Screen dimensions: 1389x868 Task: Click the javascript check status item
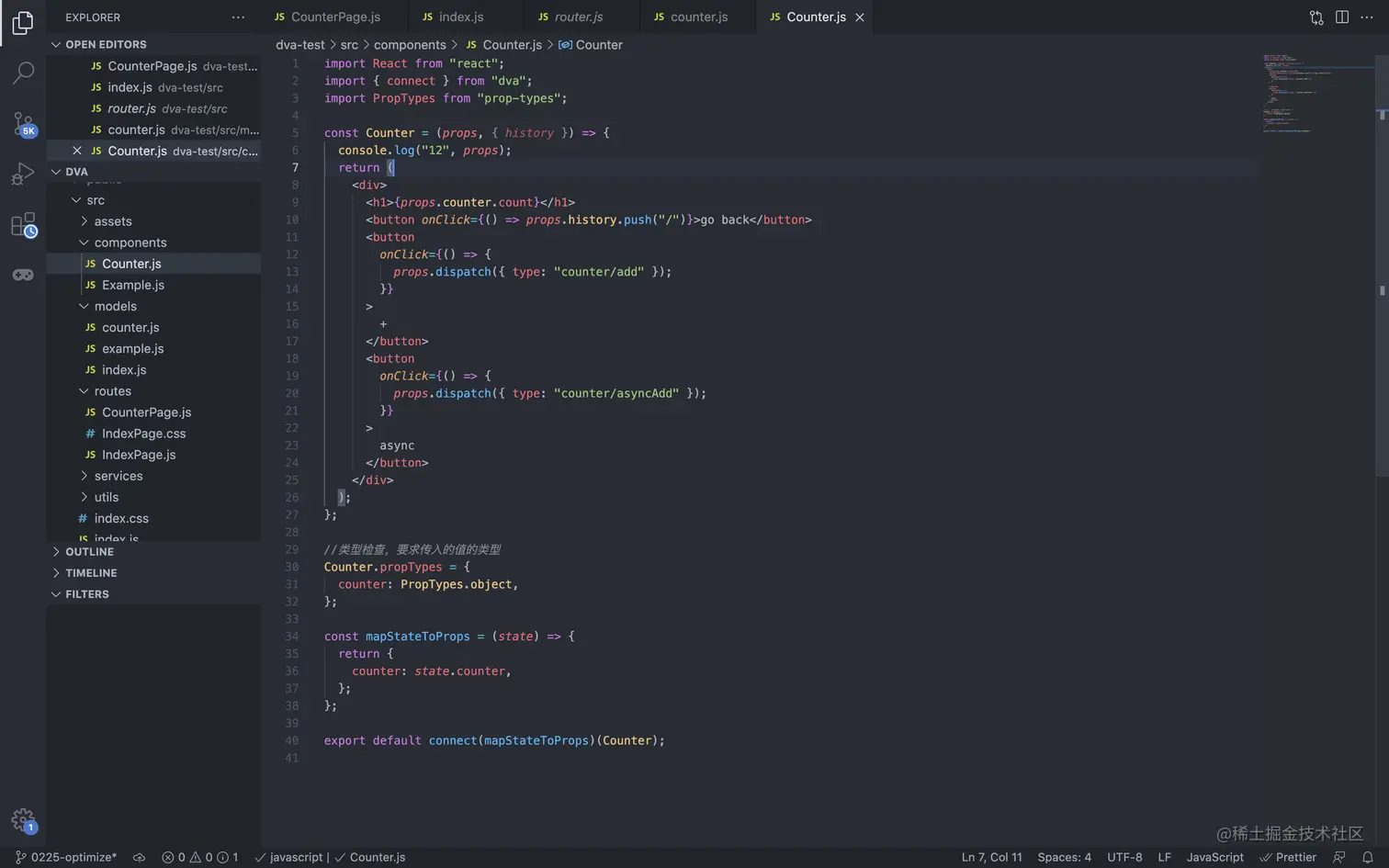(288, 857)
